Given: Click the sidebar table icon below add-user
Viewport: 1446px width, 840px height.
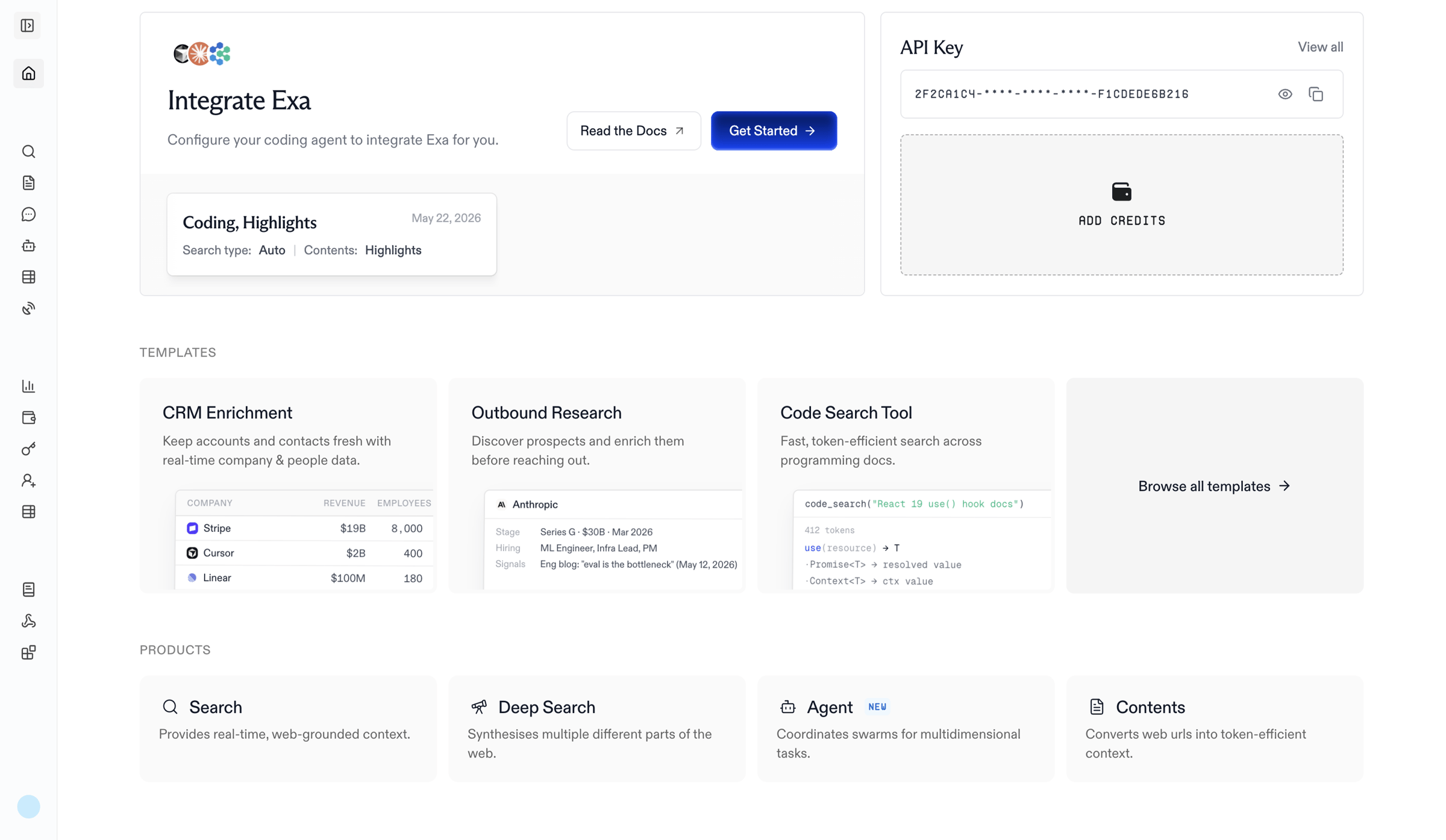Looking at the screenshot, I should 28,512.
